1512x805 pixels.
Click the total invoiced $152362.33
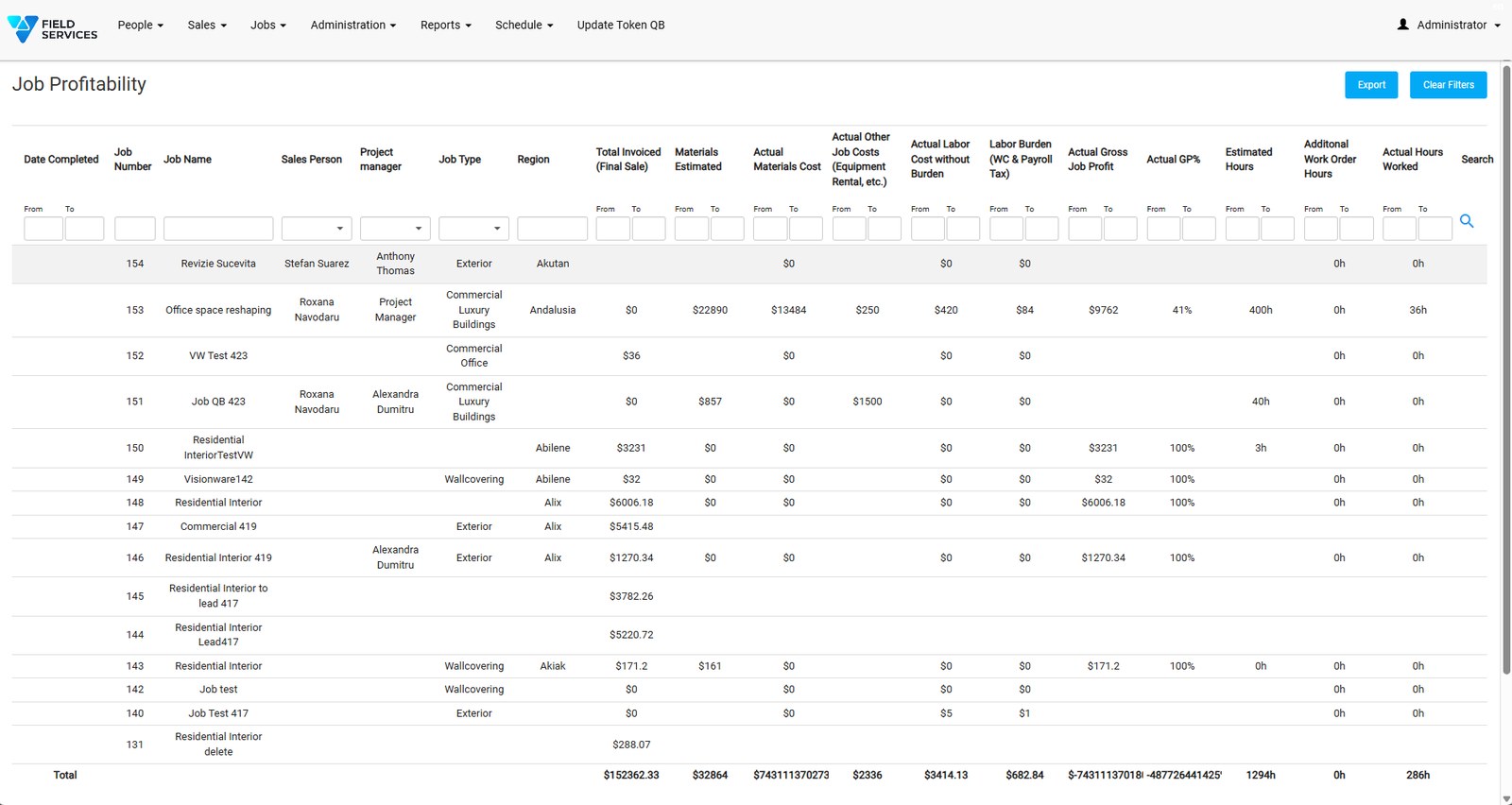click(631, 775)
